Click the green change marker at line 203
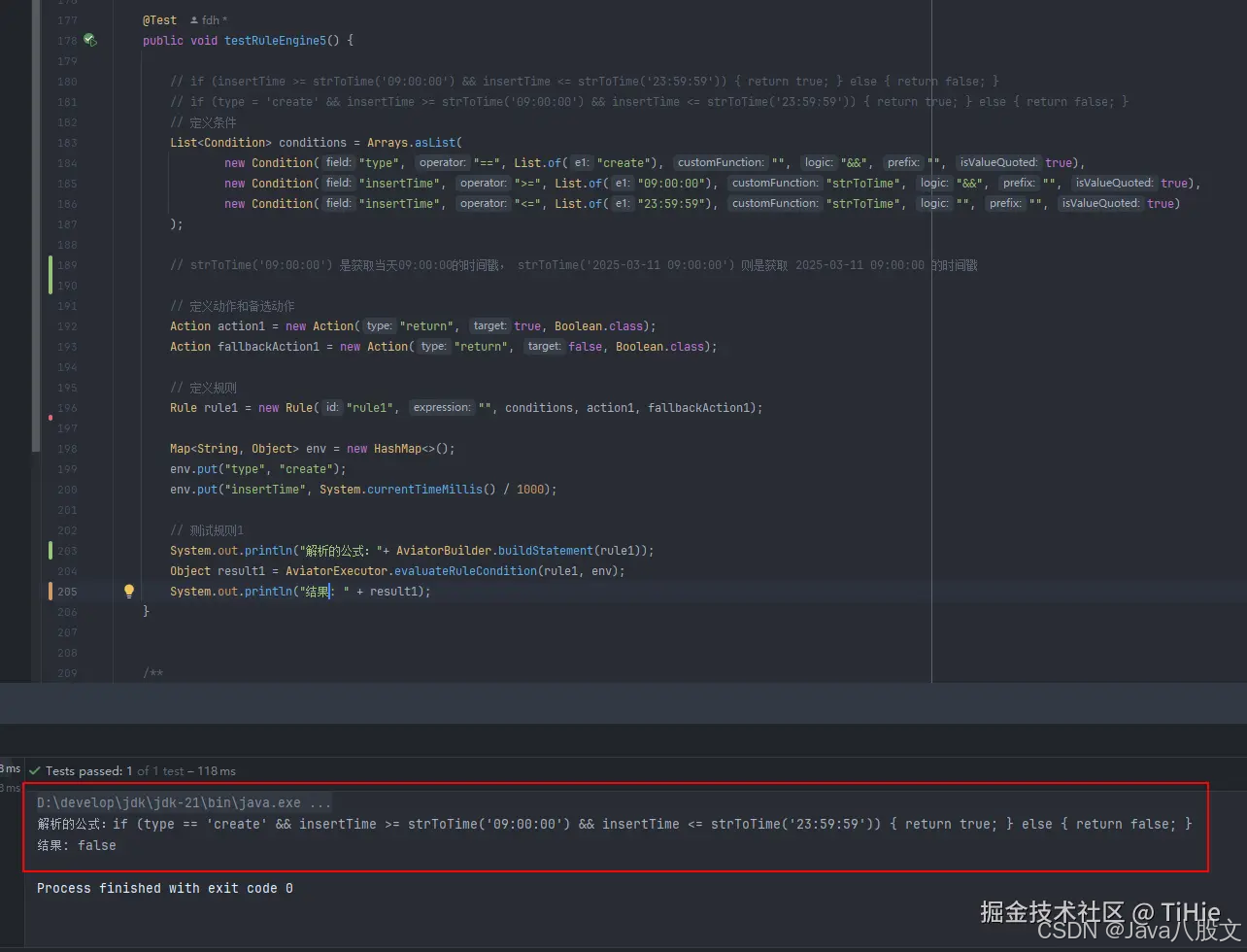 (51, 550)
